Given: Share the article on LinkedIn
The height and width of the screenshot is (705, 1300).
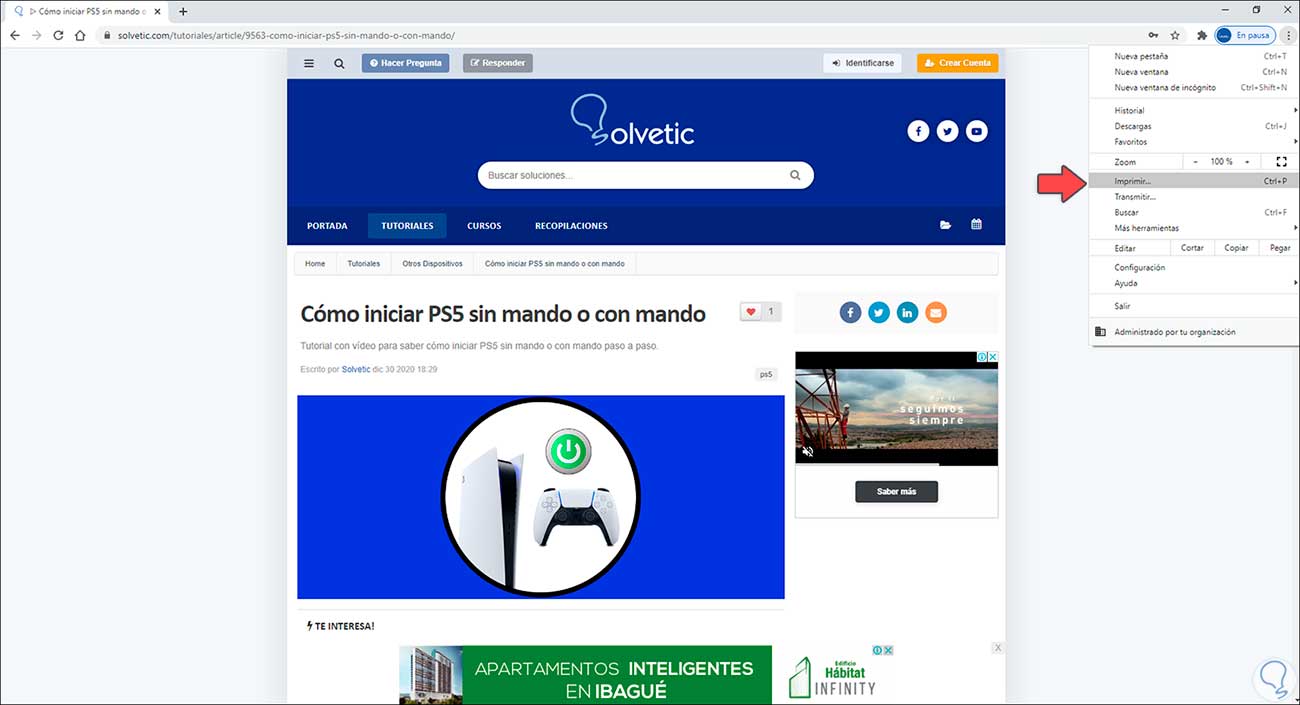Looking at the screenshot, I should pyautogui.click(x=907, y=313).
